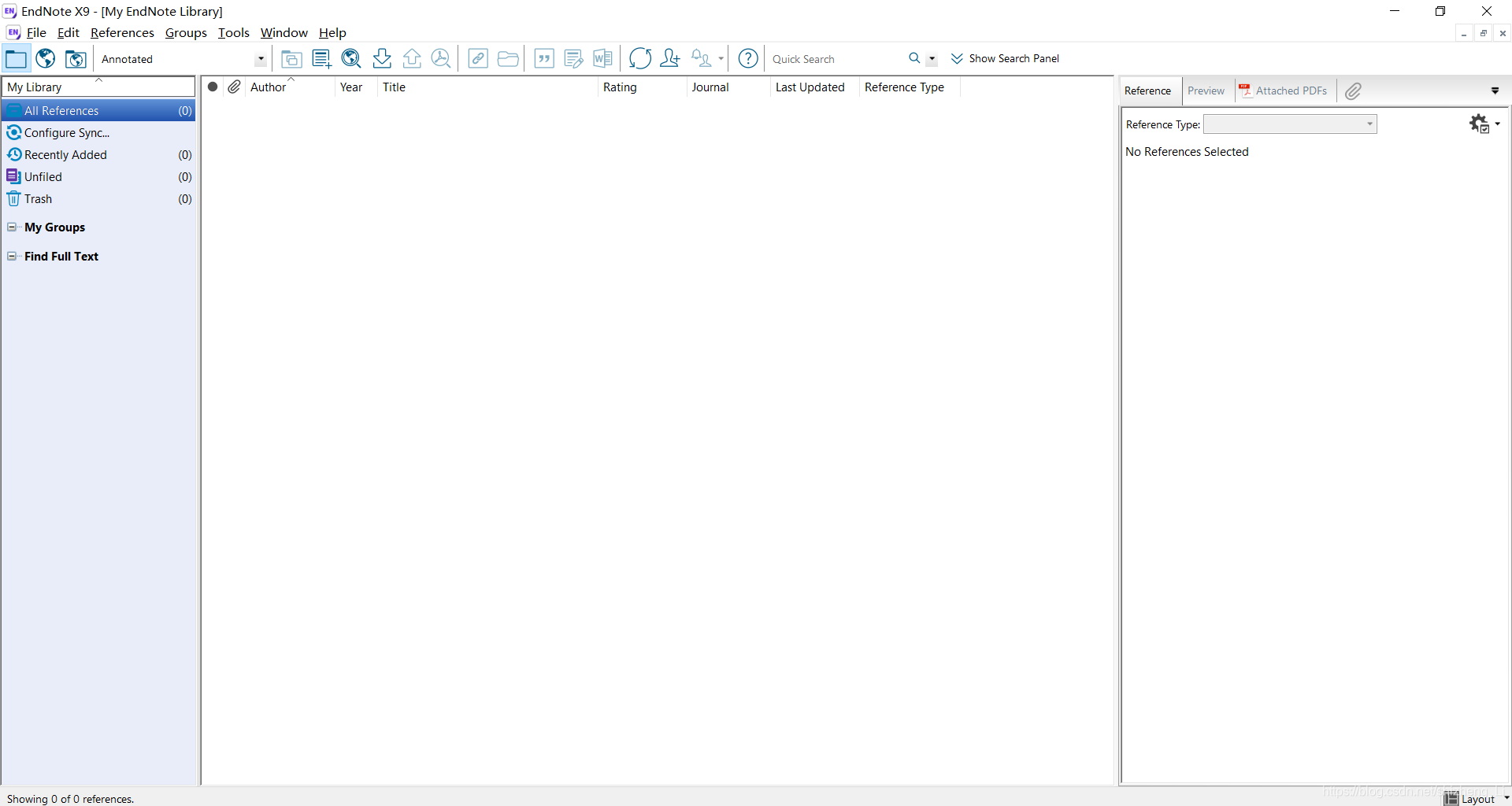Open the Help menu
Image resolution: width=1512 pixels, height=806 pixels.
click(x=332, y=33)
